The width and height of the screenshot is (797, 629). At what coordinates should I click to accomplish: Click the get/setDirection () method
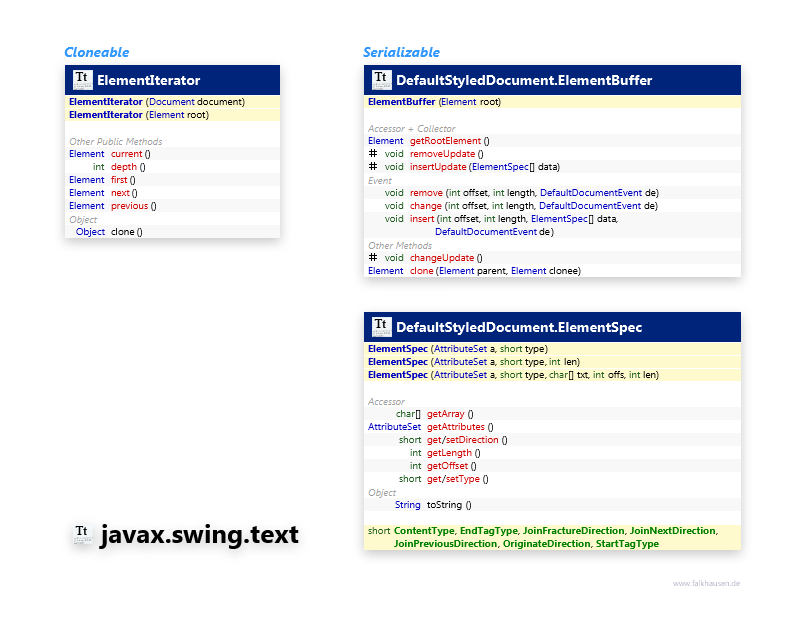467,440
